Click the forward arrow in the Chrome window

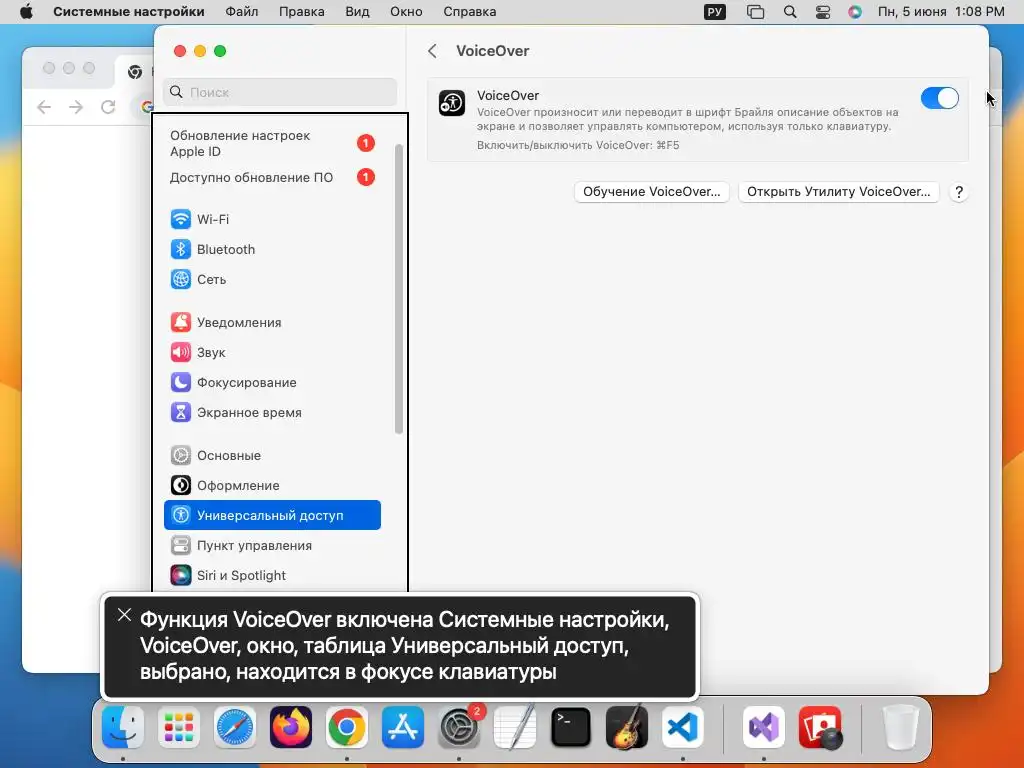click(76, 106)
